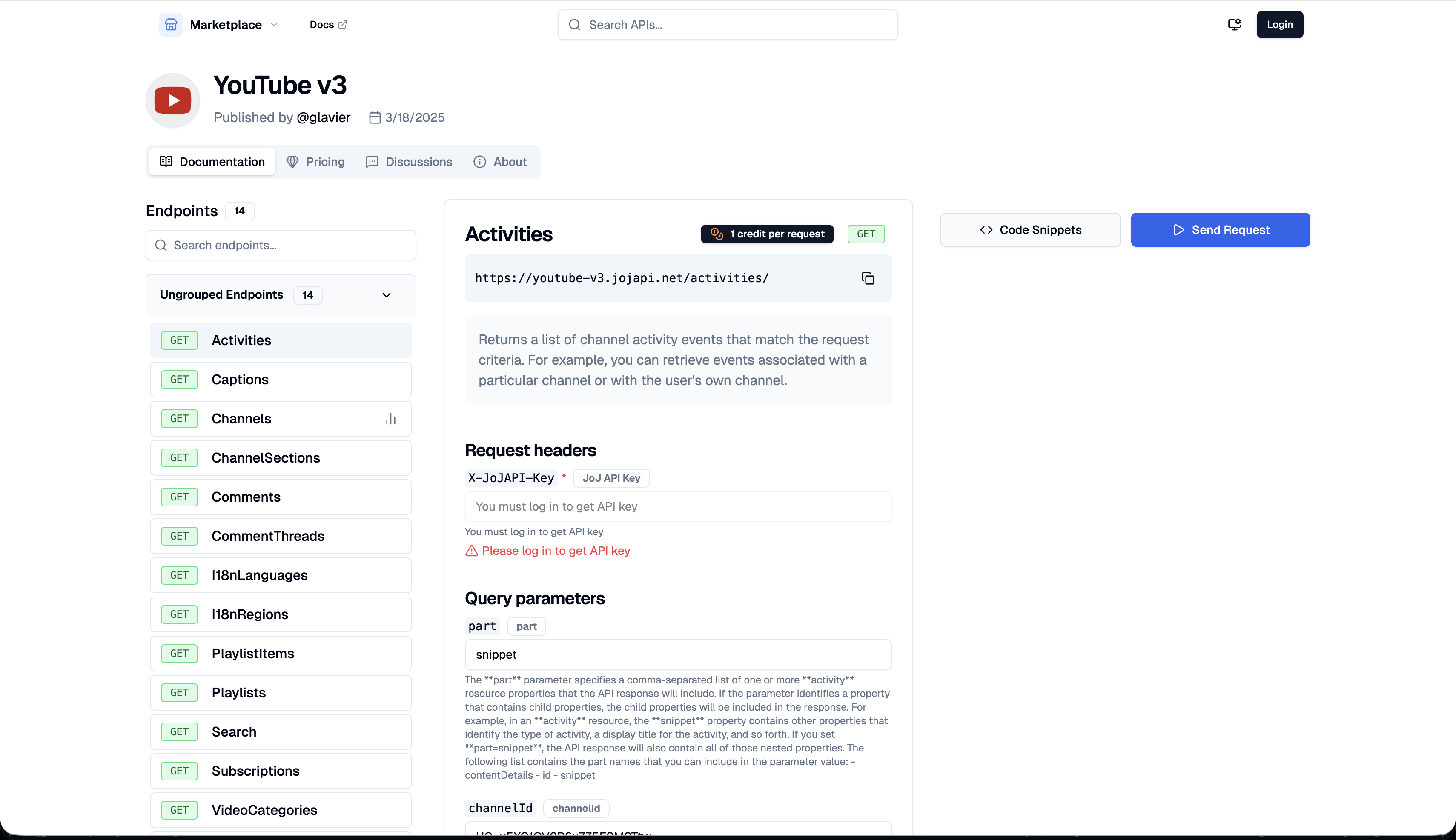The height and width of the screenshot is (840, 1456).
Task: Click the copy icon next to the activities URL
Action: (x=867, y=278)
